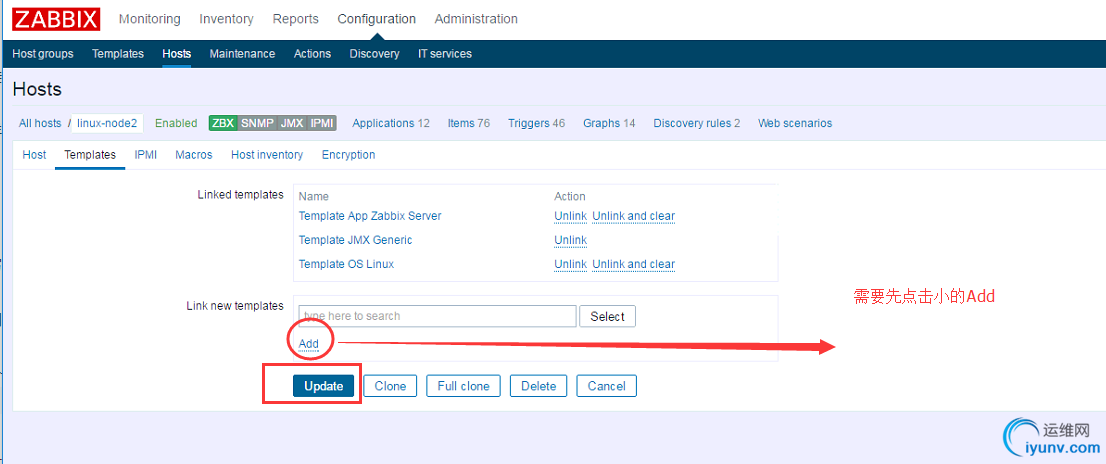The width and height of the screenshot is (1106, 464).
Task: Click the Linked templates label
Action: tap(241, 195)
